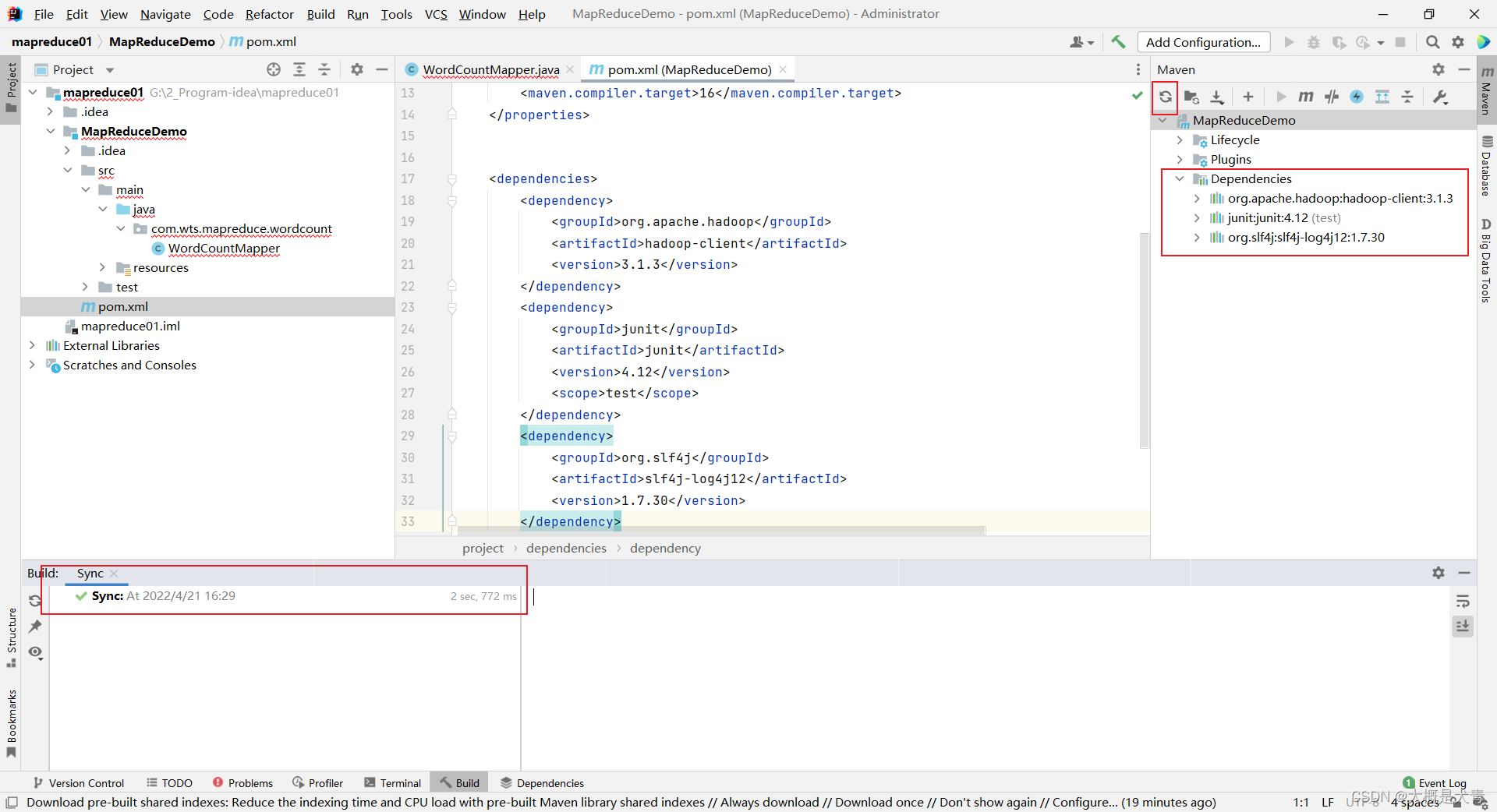
Task: Expand Lifecycle in Maven panel
Action: point(1180,139)
